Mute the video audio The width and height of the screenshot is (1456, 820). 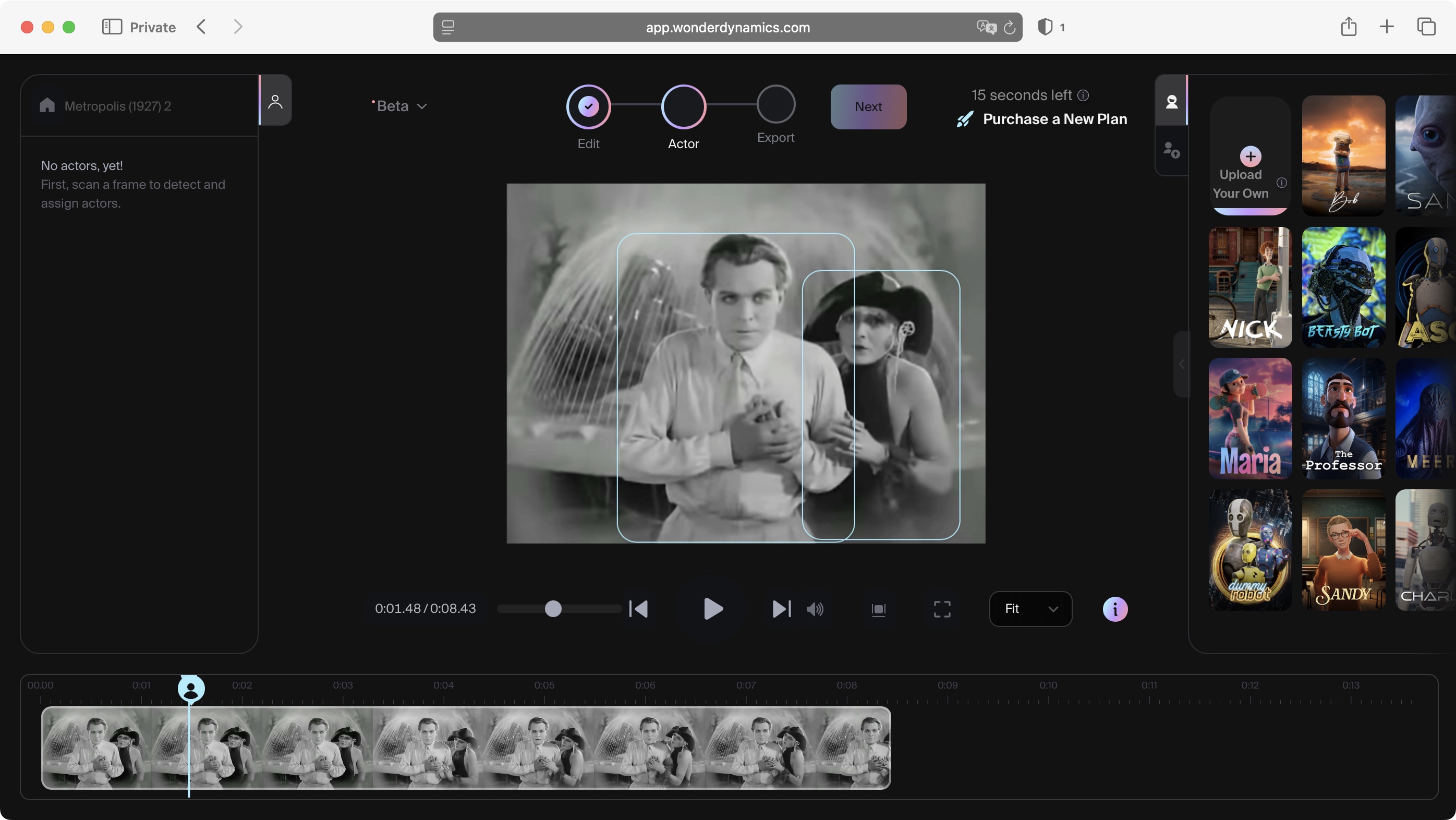pyautogui.click(x=815, y=609)
